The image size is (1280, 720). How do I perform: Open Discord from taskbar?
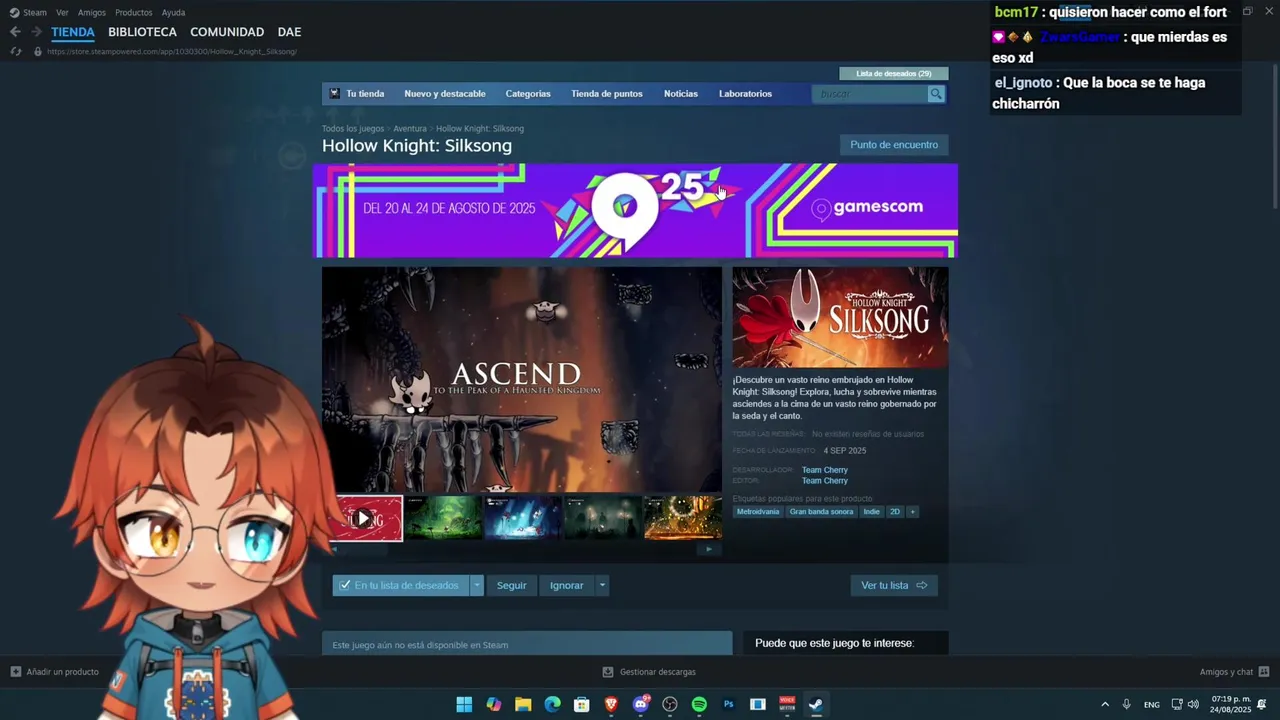641,705
